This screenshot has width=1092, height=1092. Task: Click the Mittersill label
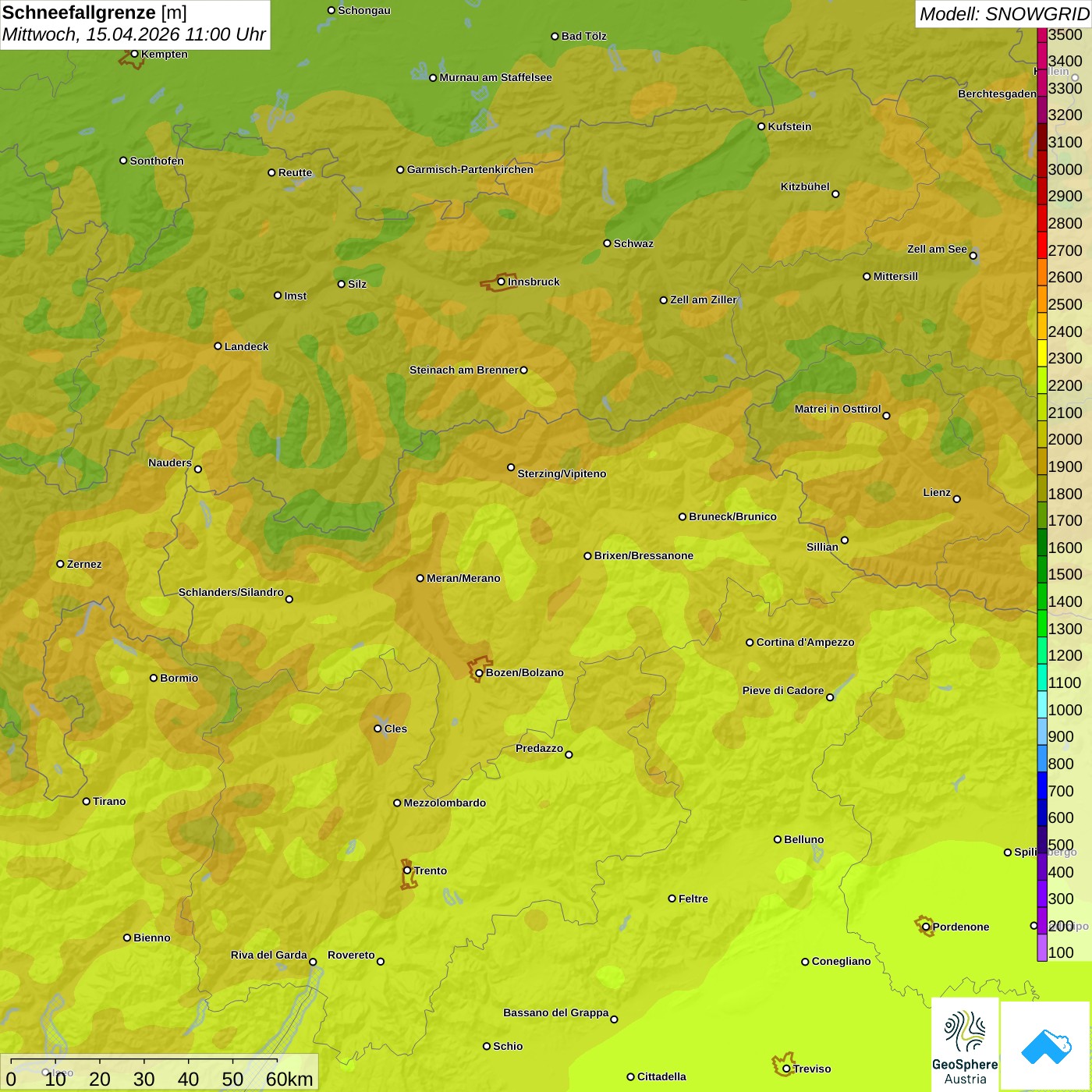895,276
